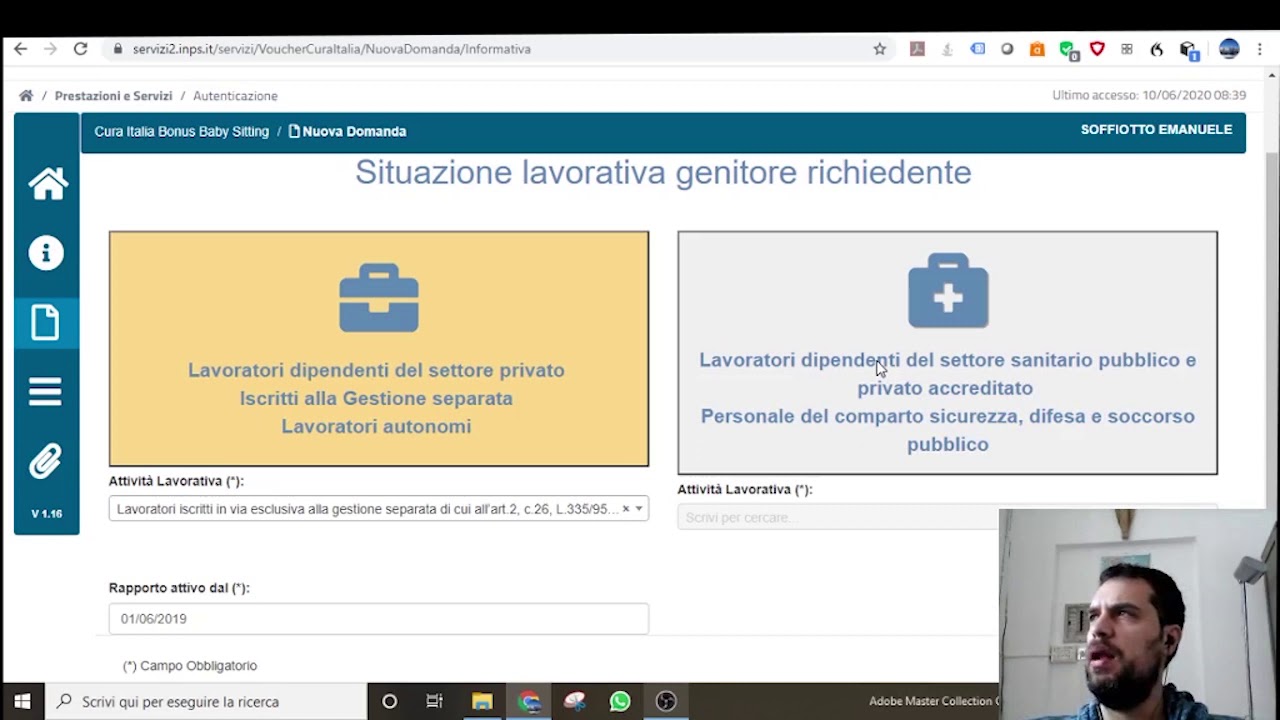Open the black flame extension
Viewport: 1280px width, 720px height.
tap(1157, 49)
